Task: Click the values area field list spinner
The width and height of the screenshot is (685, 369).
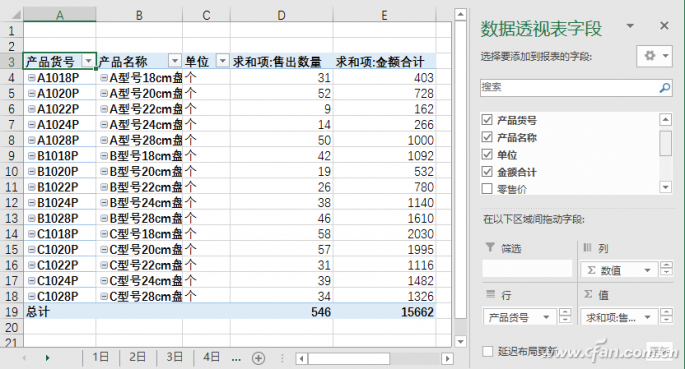Action: (666, 315)
